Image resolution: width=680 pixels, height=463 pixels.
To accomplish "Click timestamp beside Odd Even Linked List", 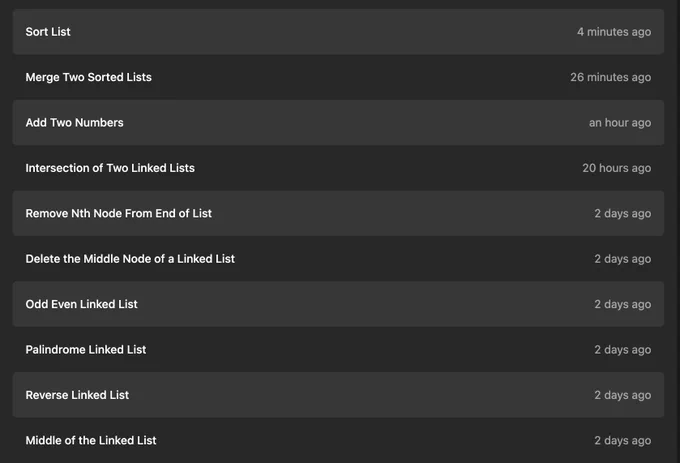I will [622, 304].
